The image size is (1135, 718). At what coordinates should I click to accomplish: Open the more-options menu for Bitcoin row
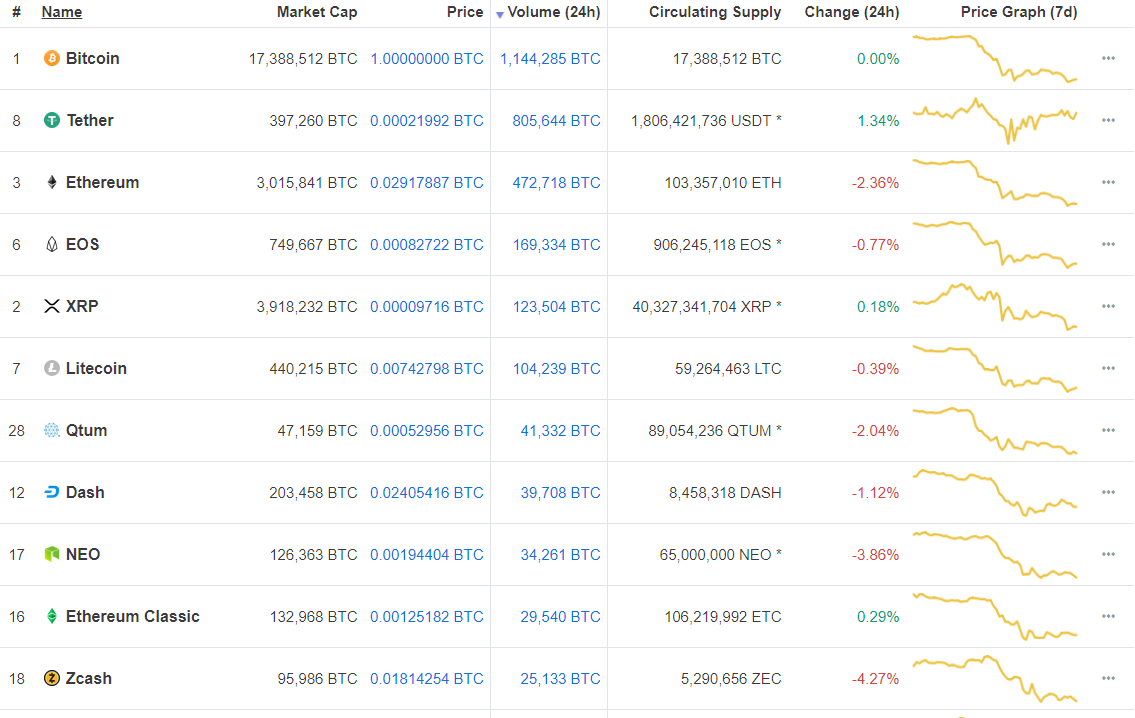pyautogui.click(x=1108, y=59)
